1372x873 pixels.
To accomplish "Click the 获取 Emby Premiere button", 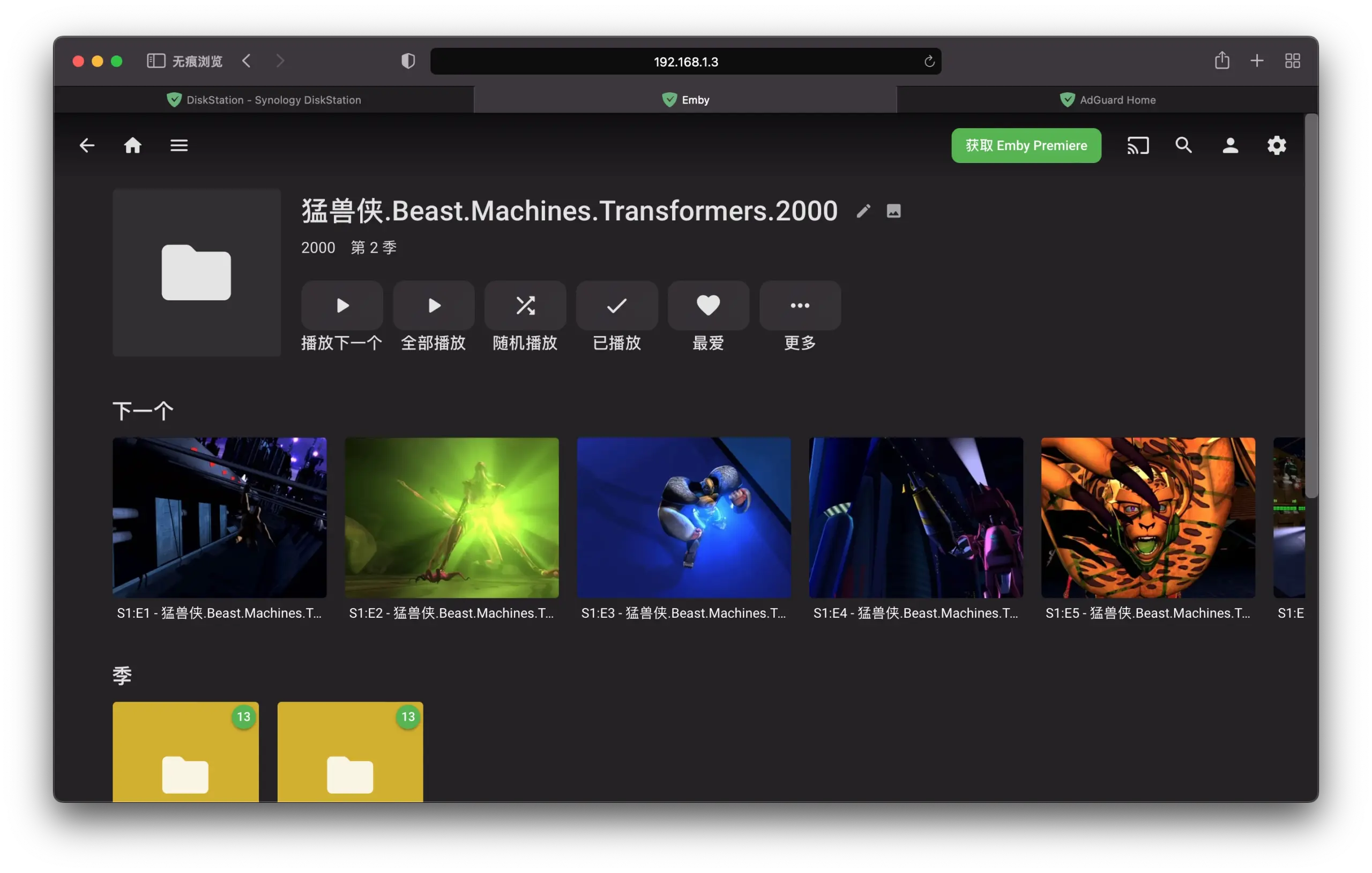I will click(1026, 145).
